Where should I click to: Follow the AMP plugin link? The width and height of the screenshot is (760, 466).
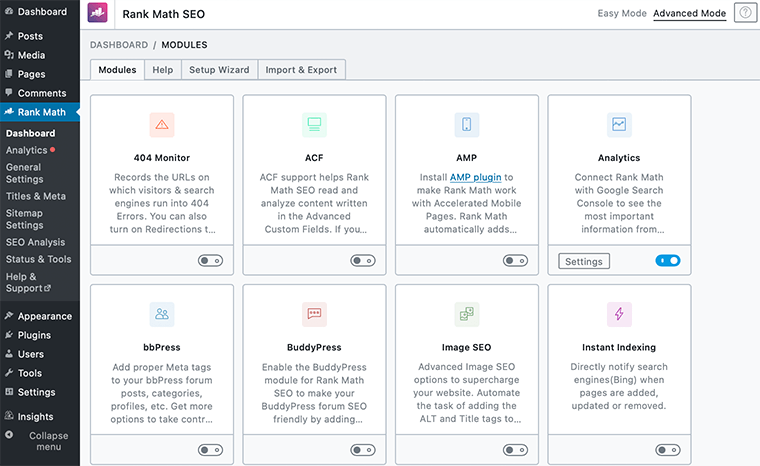point(475,177)
